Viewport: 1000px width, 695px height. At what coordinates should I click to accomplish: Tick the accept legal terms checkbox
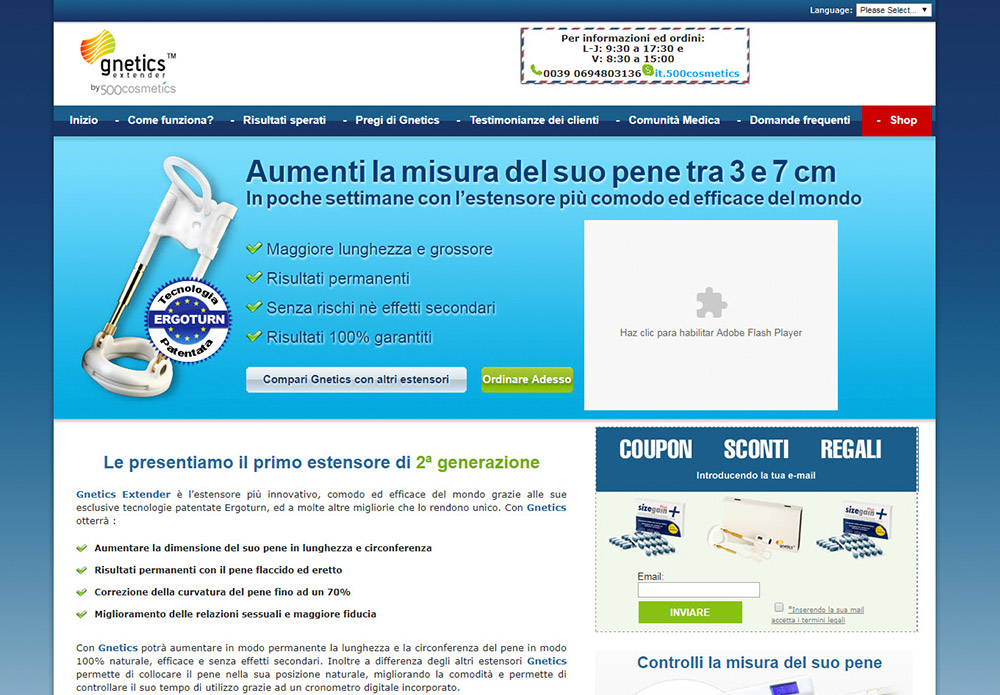click(779, 607)
